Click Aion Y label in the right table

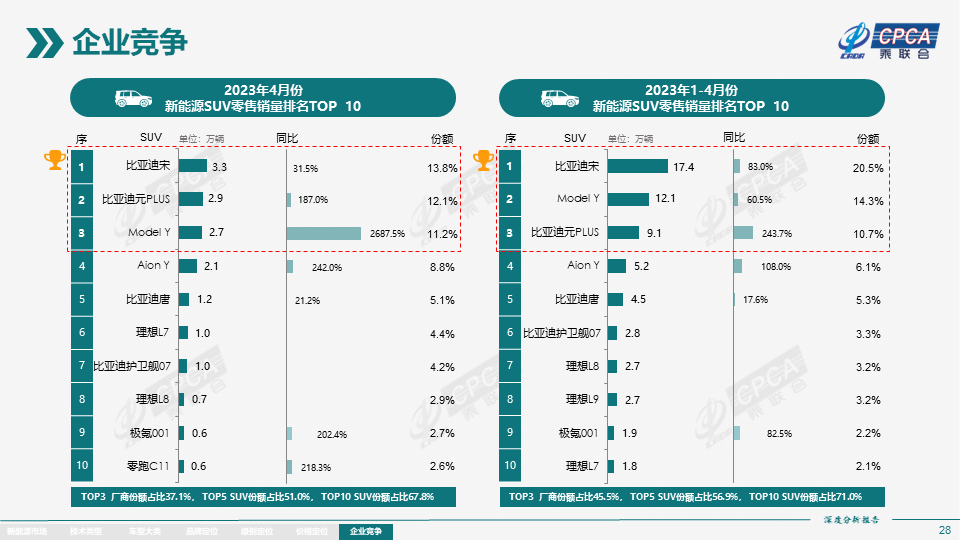point(583,266)
